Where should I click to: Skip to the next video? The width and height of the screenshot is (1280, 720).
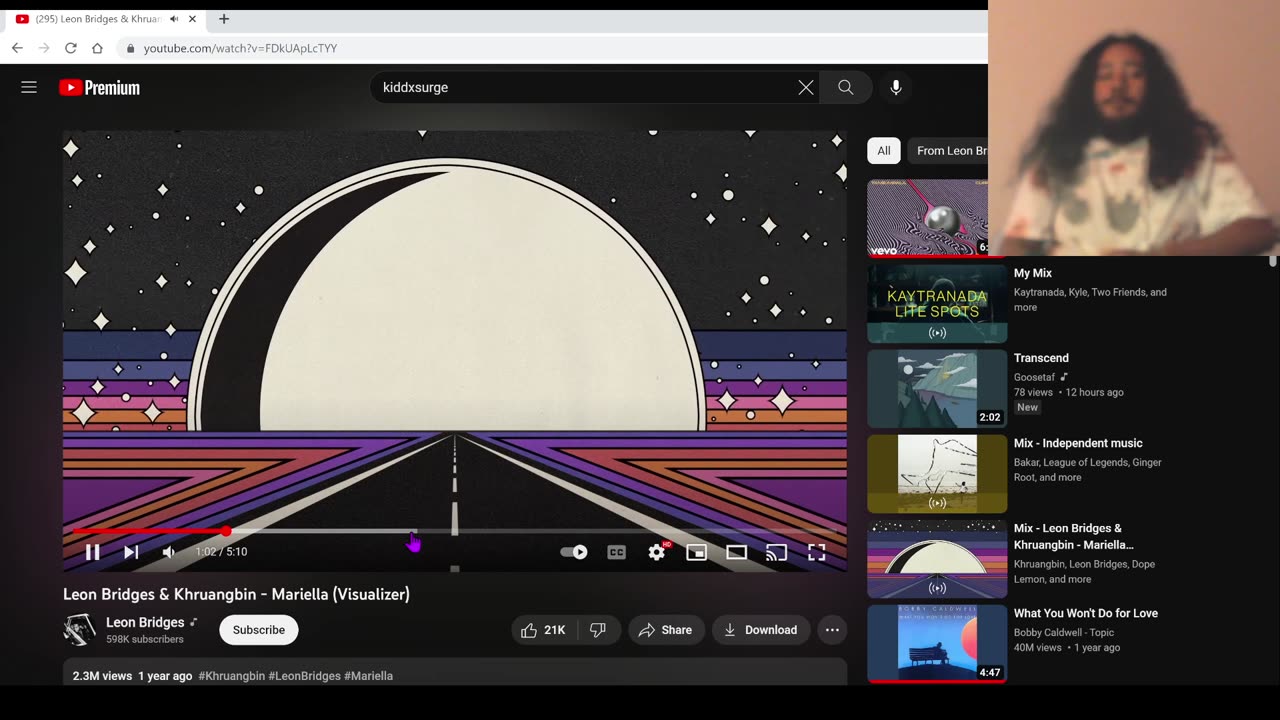tap(131, 552)
